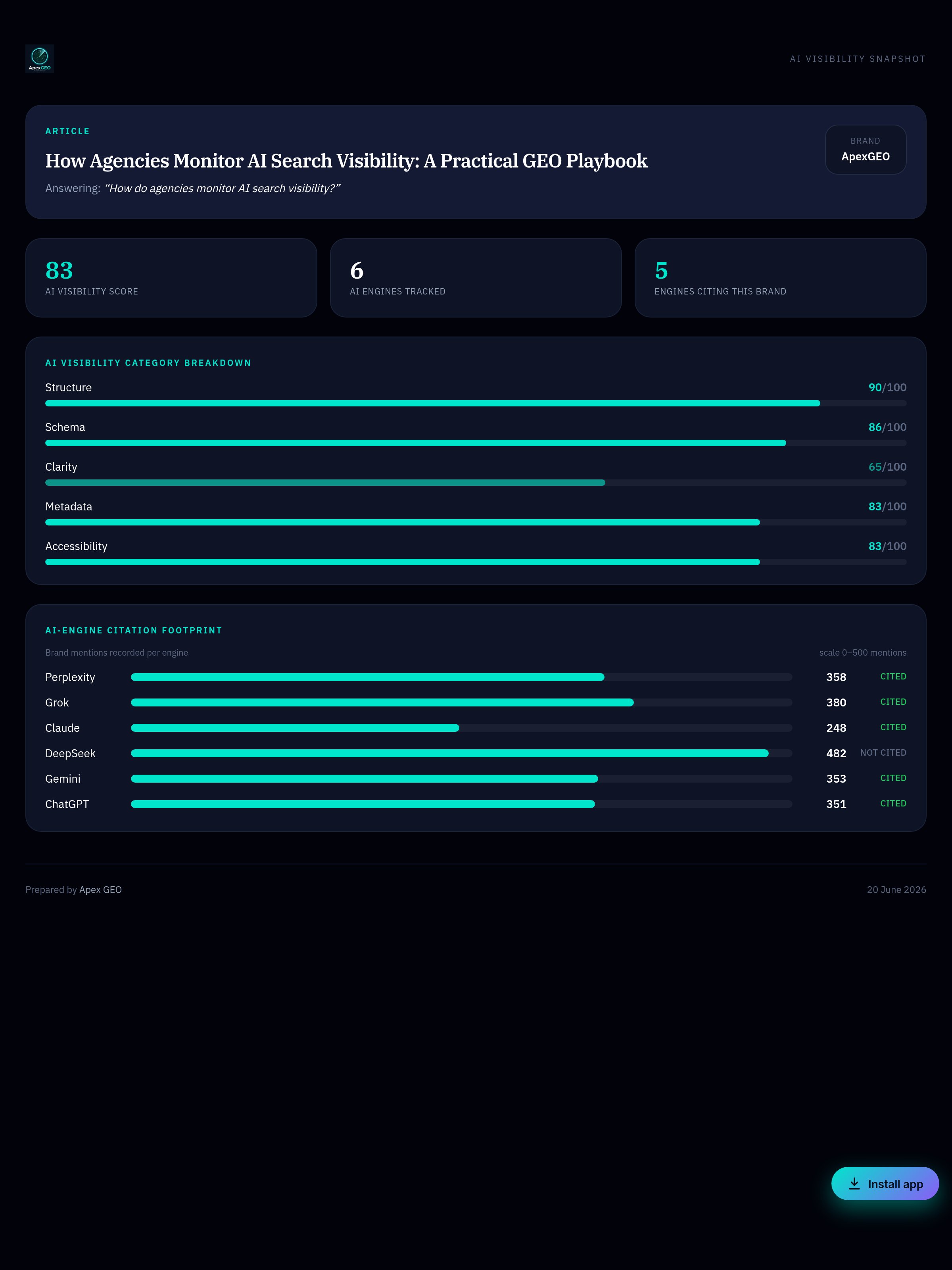Click the CITED status for Gemini
952x1270 pixels.
(893, 779)
